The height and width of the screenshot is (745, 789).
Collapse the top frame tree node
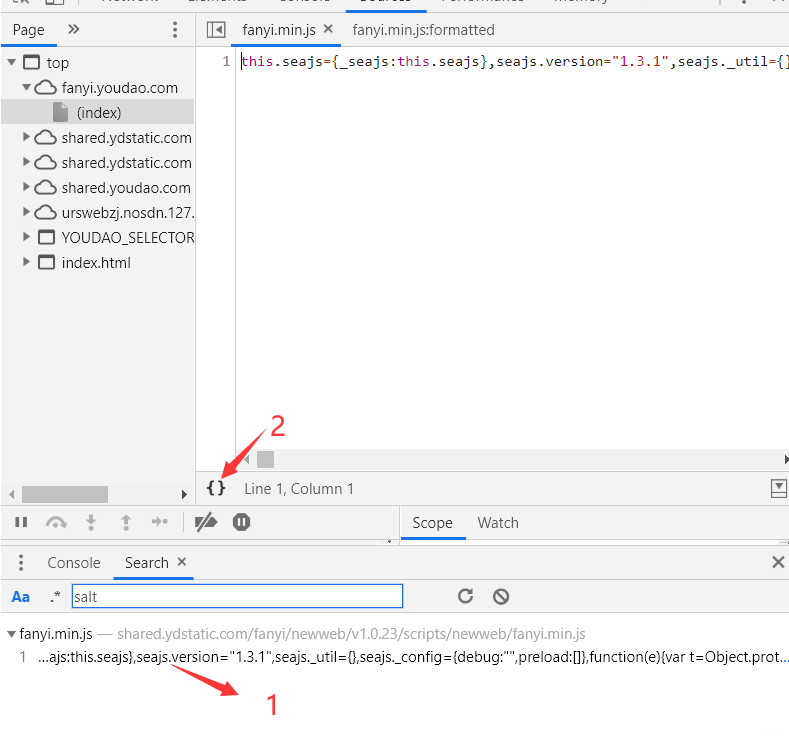tap(12, 62)
